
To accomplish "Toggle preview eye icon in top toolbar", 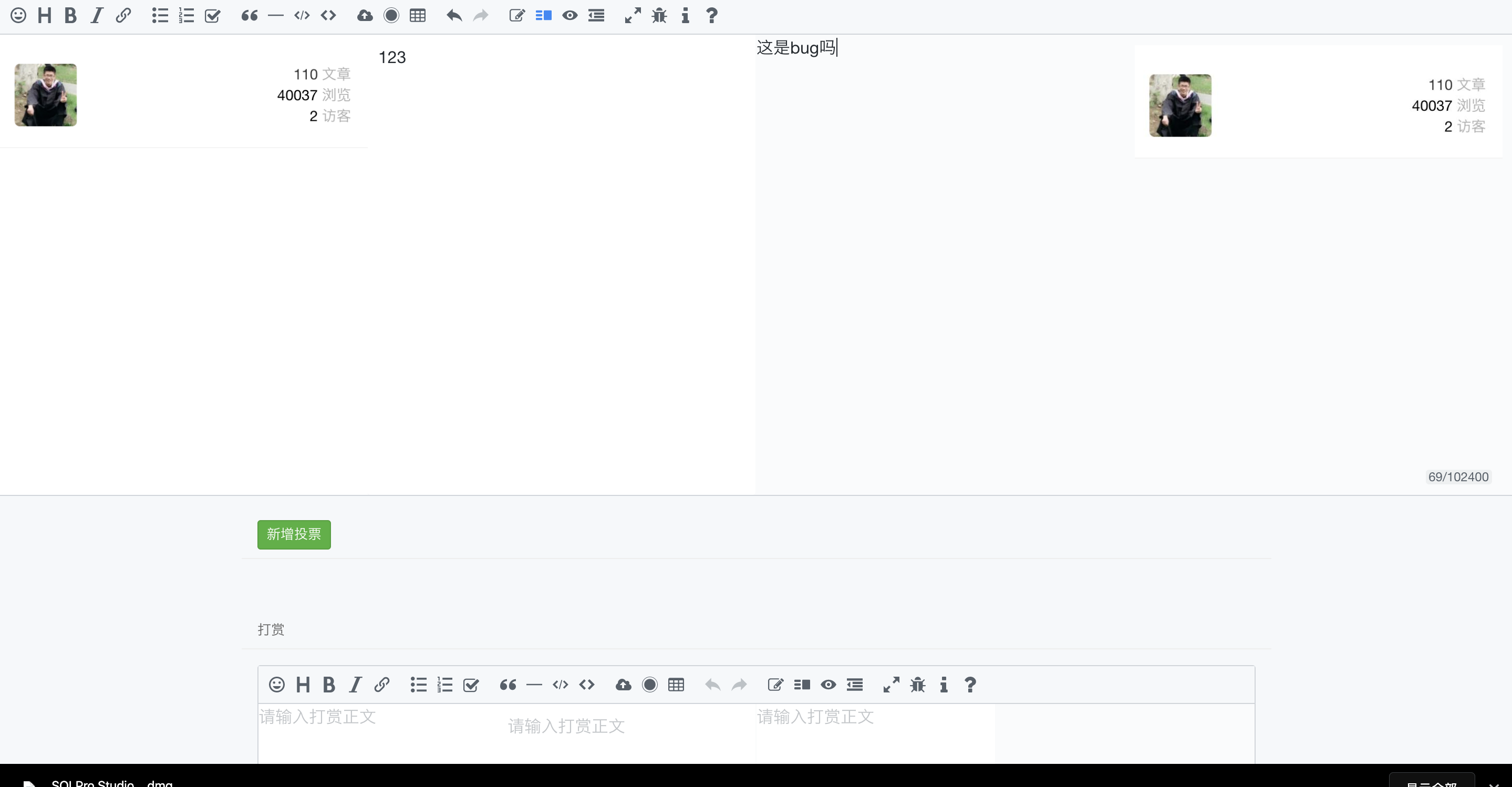I will [x=569, y=15].
